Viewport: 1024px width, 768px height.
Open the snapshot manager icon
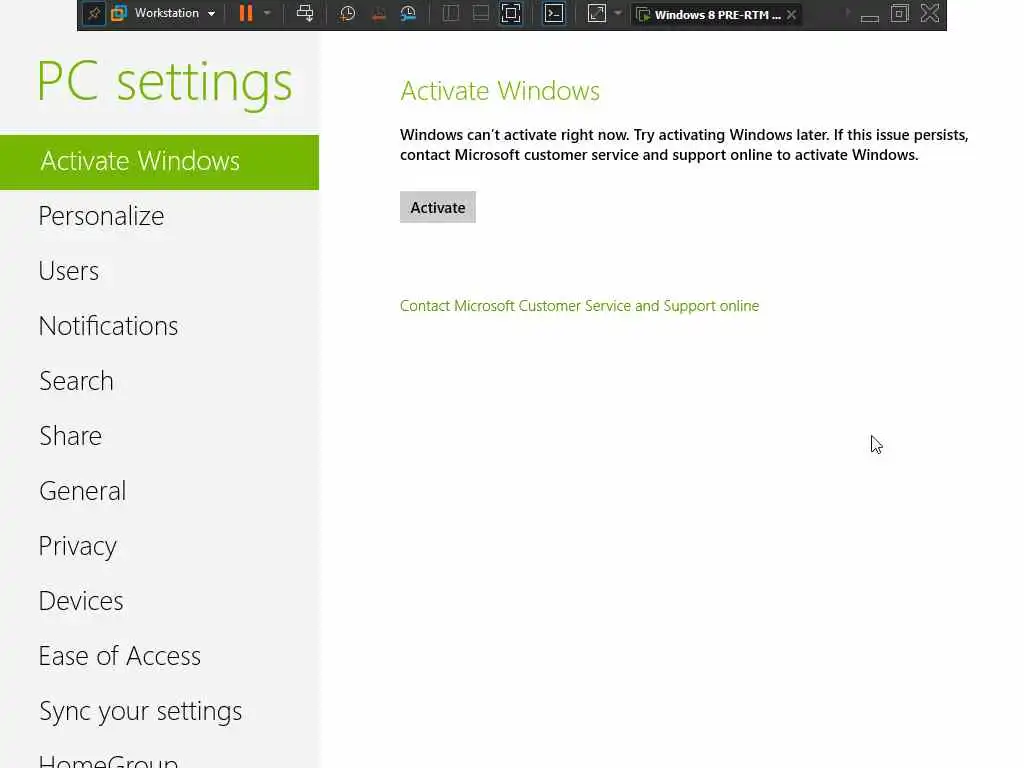click(408, 14)
